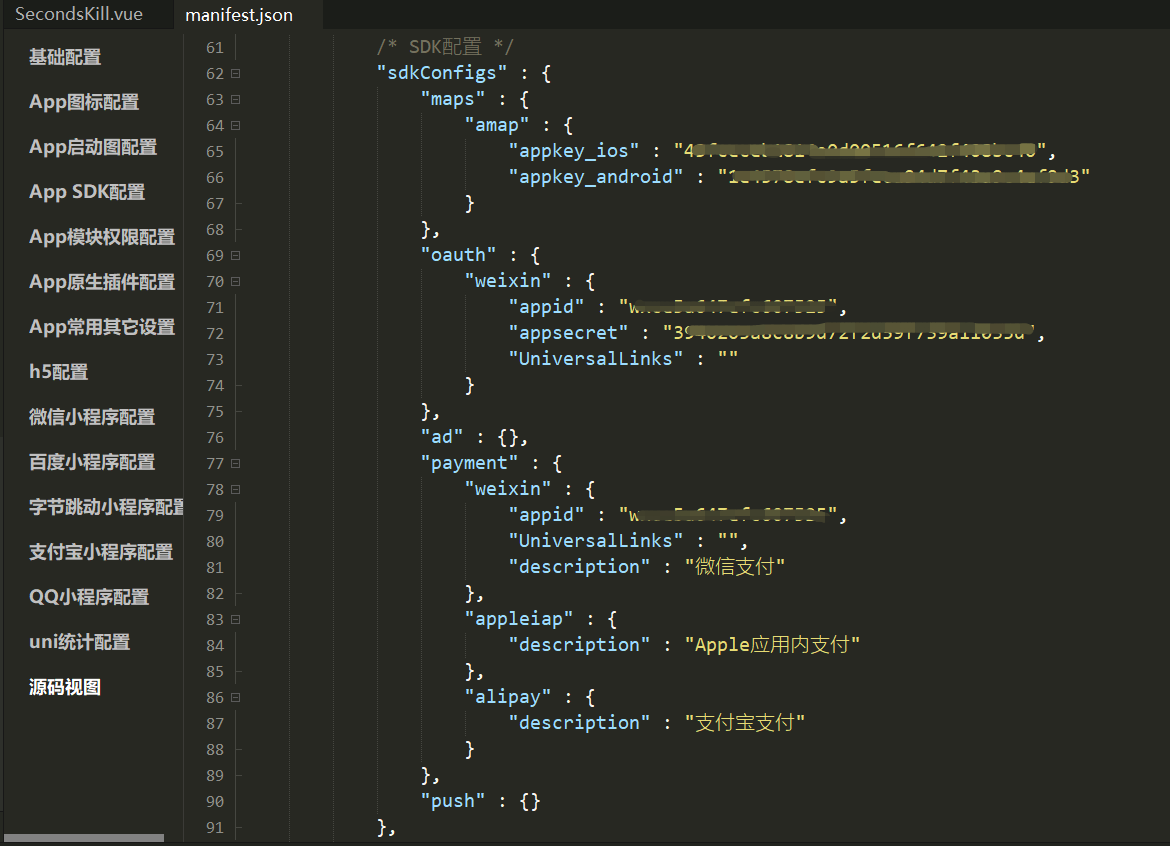Click line number 91 in gutter
The image size is (1170, 846).
pos(215,827)
